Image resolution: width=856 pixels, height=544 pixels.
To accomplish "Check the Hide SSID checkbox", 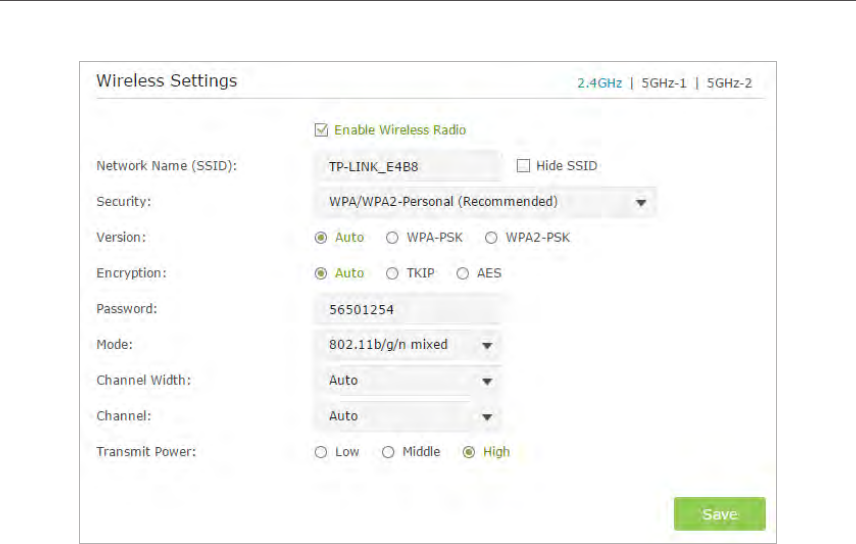I will (523, 165).
